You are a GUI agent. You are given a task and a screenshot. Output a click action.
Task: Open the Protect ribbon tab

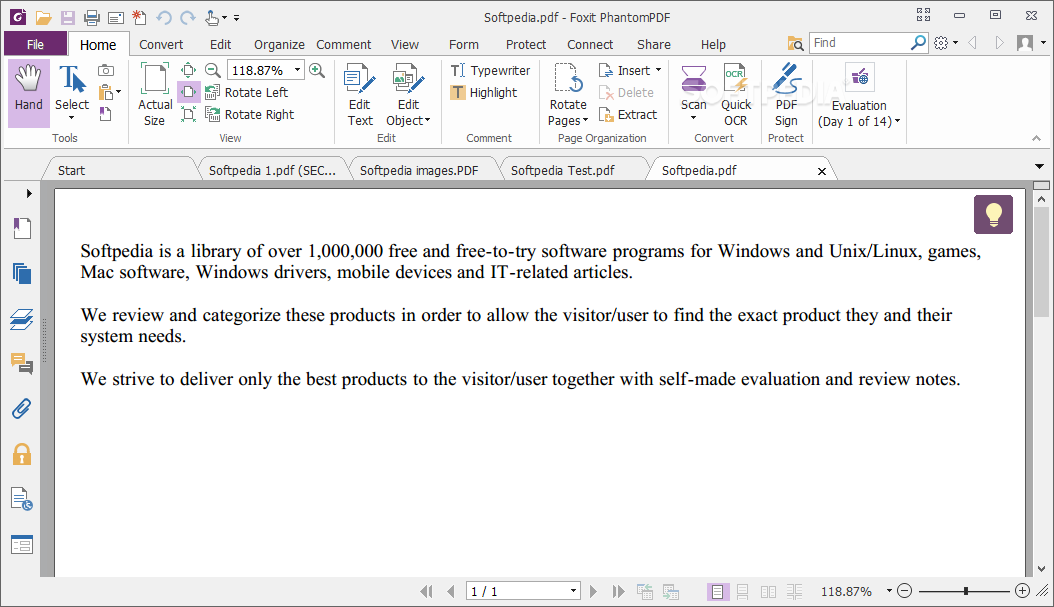(x=526, y=44)
